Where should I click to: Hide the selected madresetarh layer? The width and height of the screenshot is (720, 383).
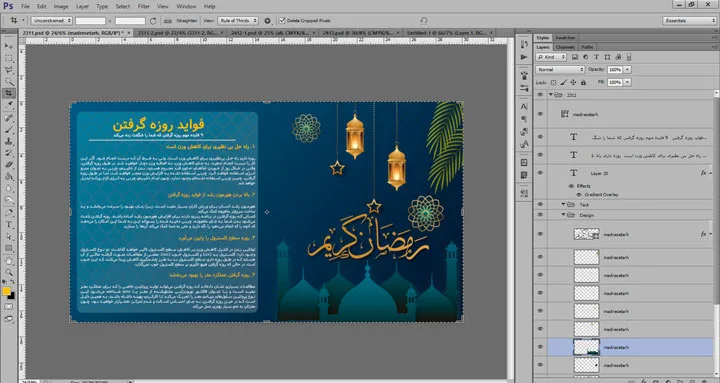point(540,347)
